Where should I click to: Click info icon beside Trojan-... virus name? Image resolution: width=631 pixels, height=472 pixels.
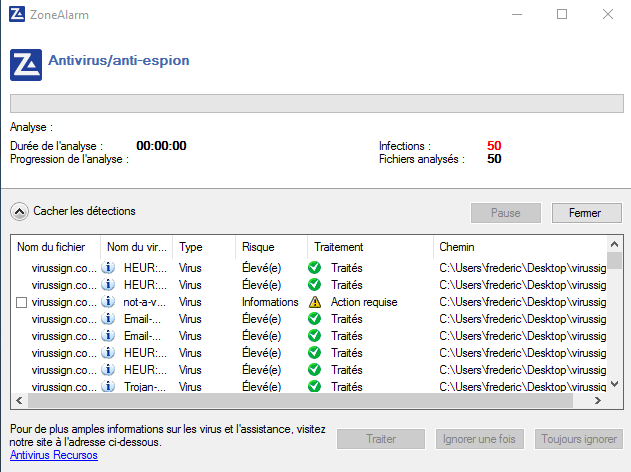click(x=108, y=386)
